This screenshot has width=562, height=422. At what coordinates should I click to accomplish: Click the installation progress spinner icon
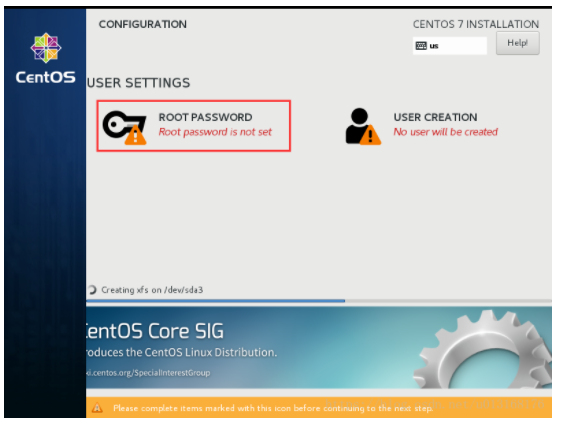[92, 290]
